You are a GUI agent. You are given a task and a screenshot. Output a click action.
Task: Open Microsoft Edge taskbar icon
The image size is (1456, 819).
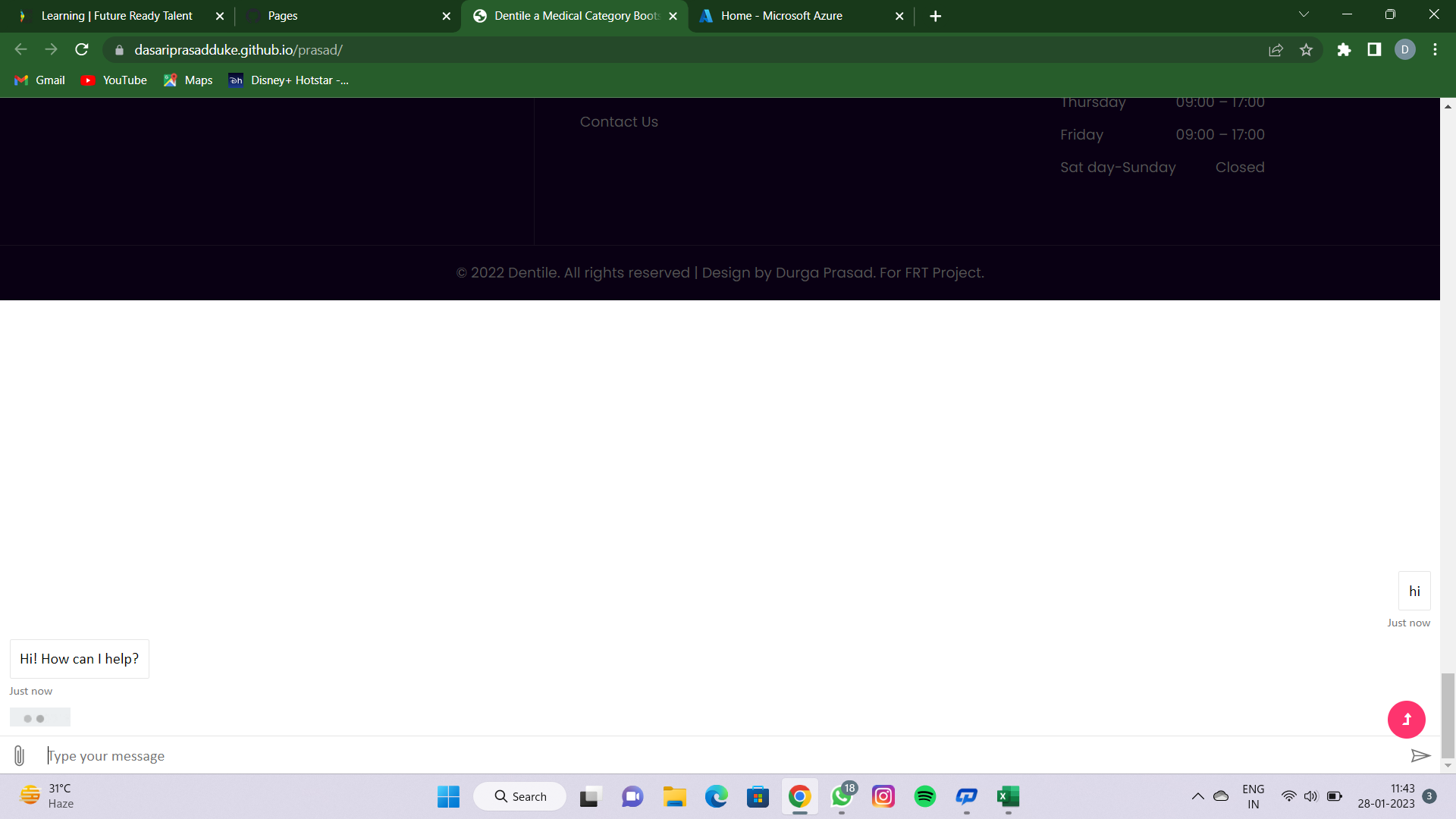(717, 796)
